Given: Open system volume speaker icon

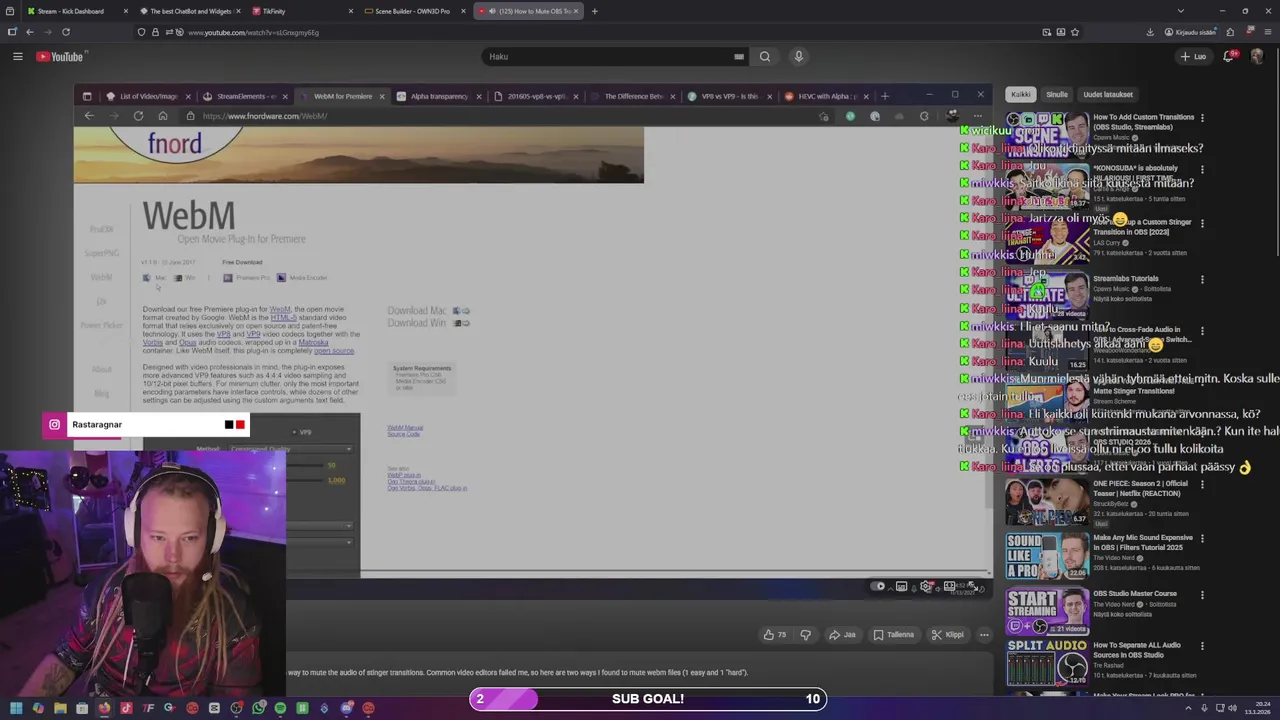Looking at the screenshot, I should point(1232,708).
